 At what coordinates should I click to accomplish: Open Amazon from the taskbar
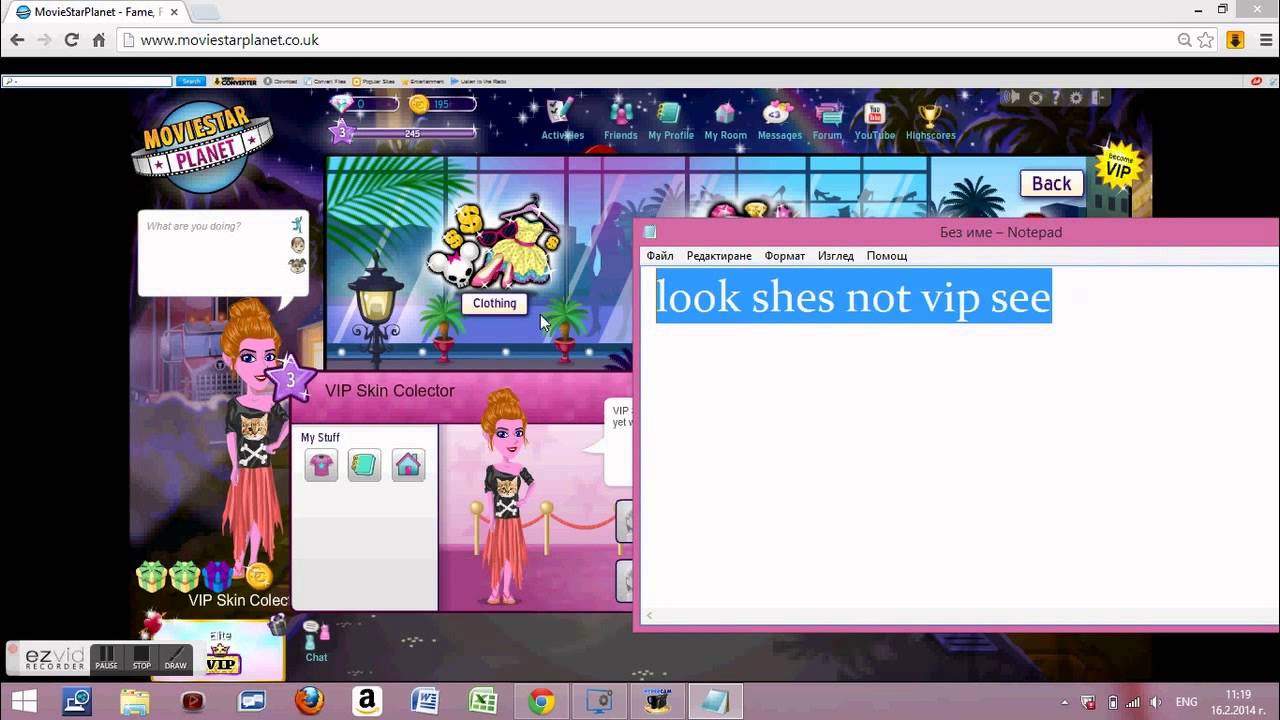click(x=367, y=702)
